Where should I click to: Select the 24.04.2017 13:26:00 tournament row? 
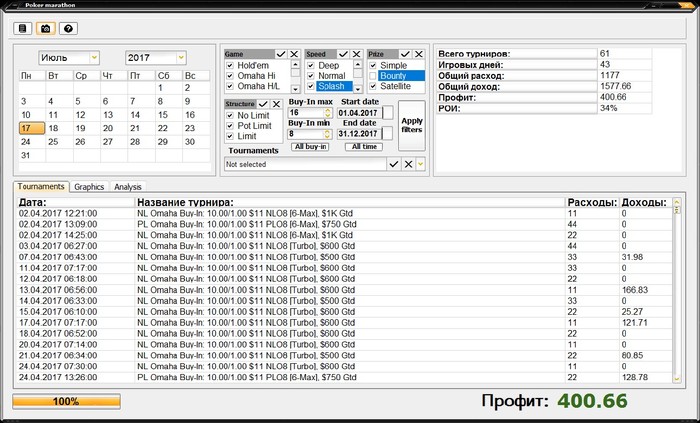tap(345, 377)
